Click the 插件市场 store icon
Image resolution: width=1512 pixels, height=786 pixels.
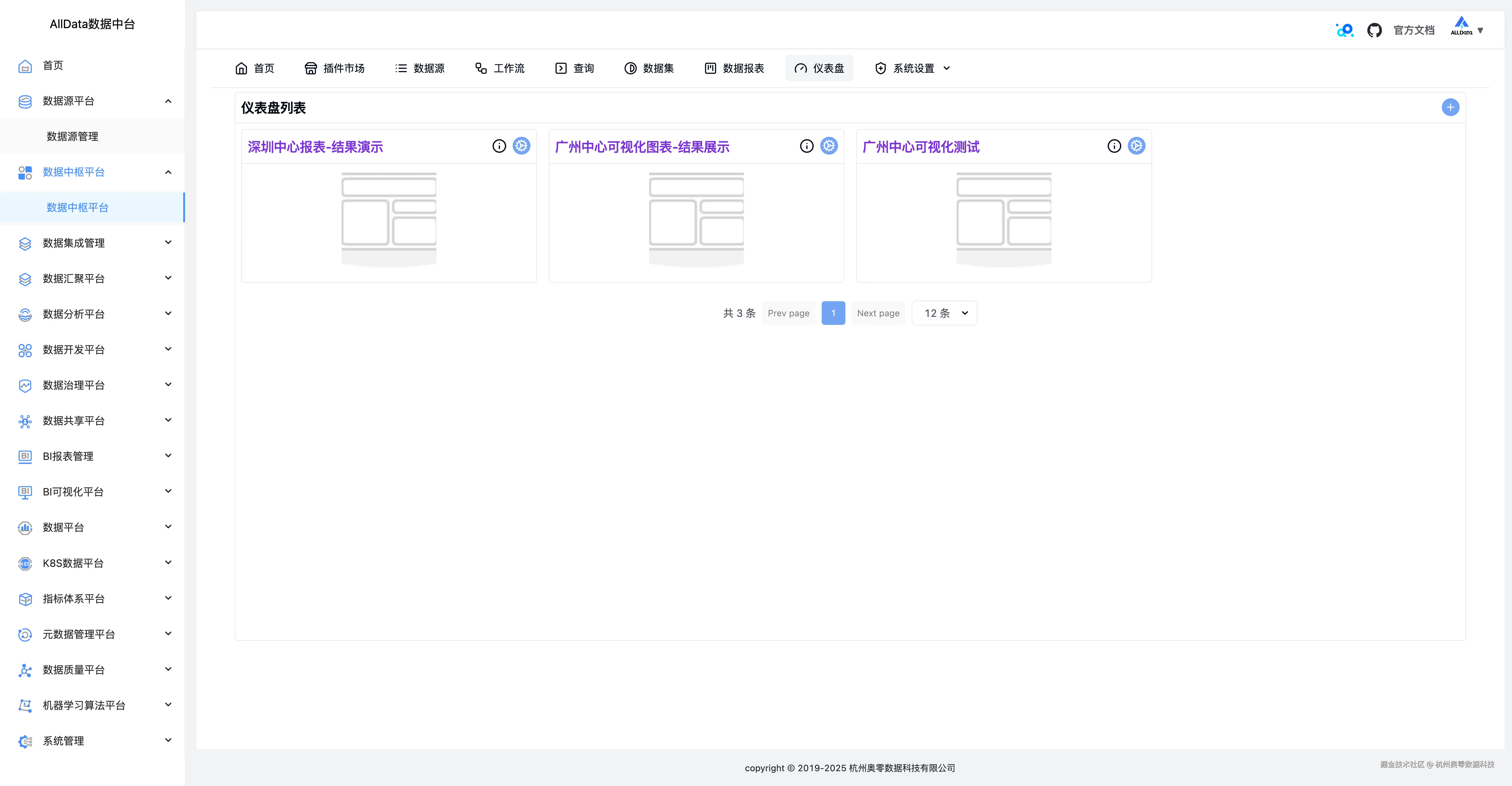click(311, 68)
